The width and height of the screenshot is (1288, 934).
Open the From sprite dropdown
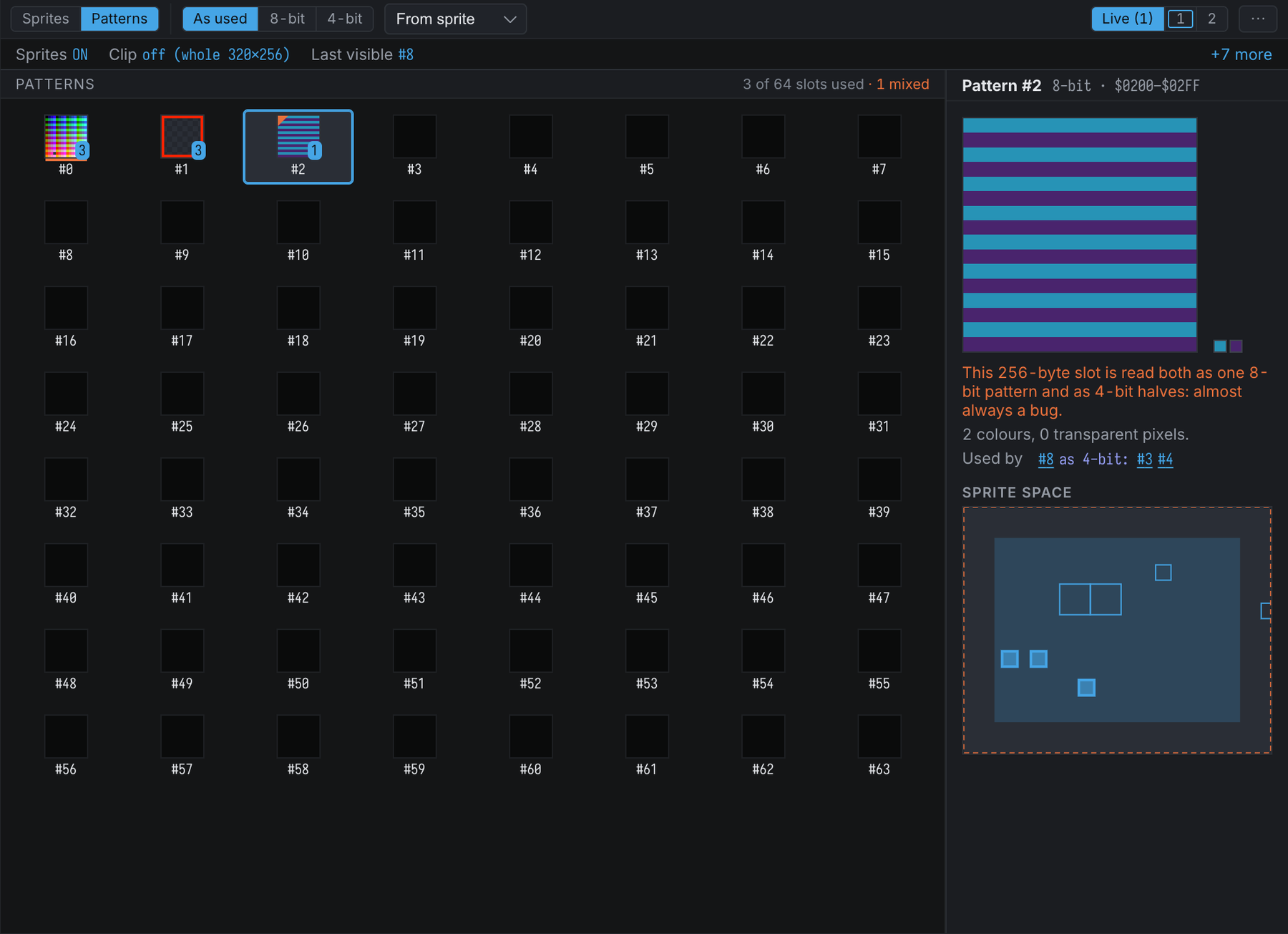(455, 19)
